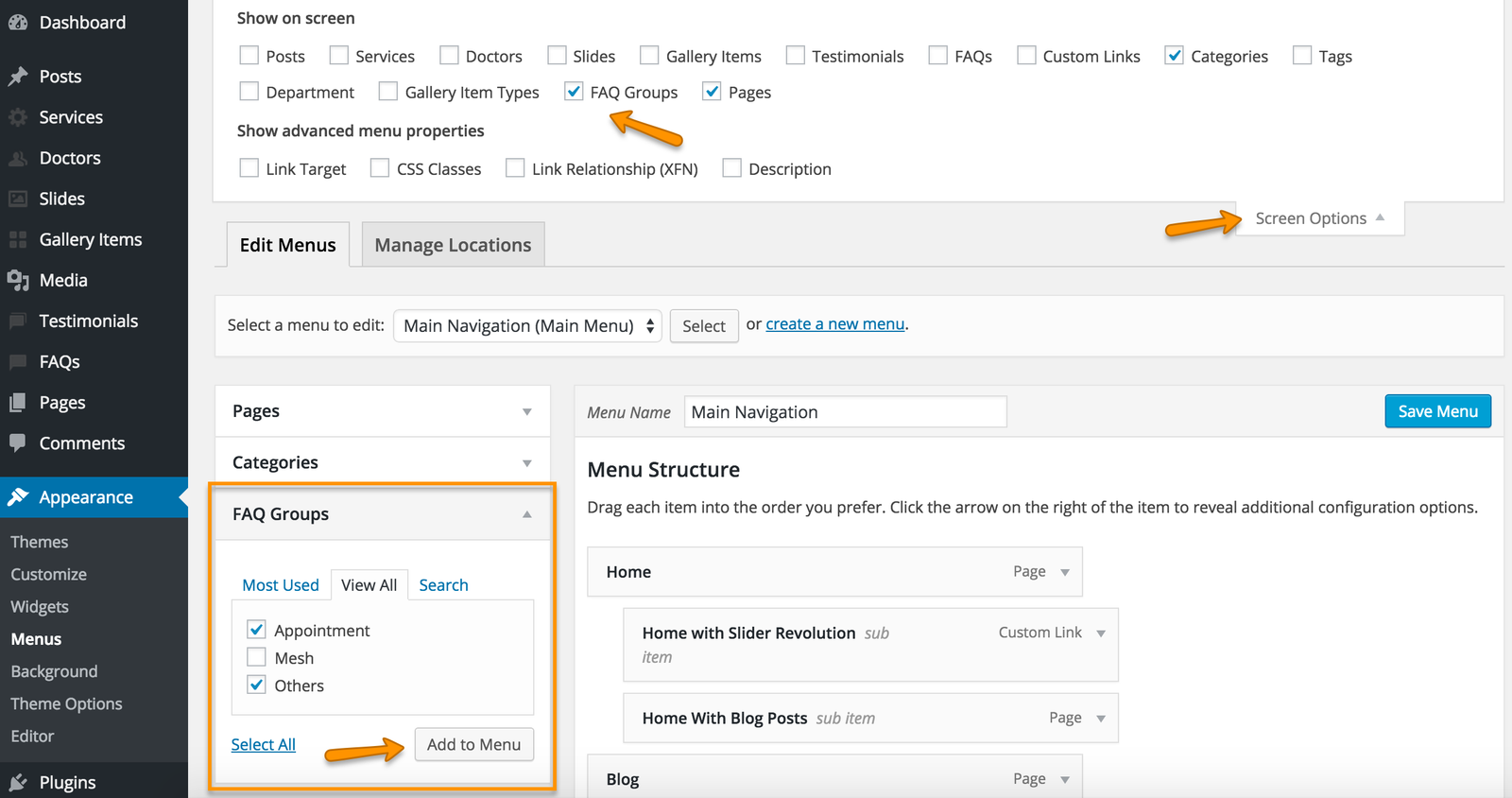Open the Menus submenu item
This screenshot has height=798, width=1512.
click(36, 639)
